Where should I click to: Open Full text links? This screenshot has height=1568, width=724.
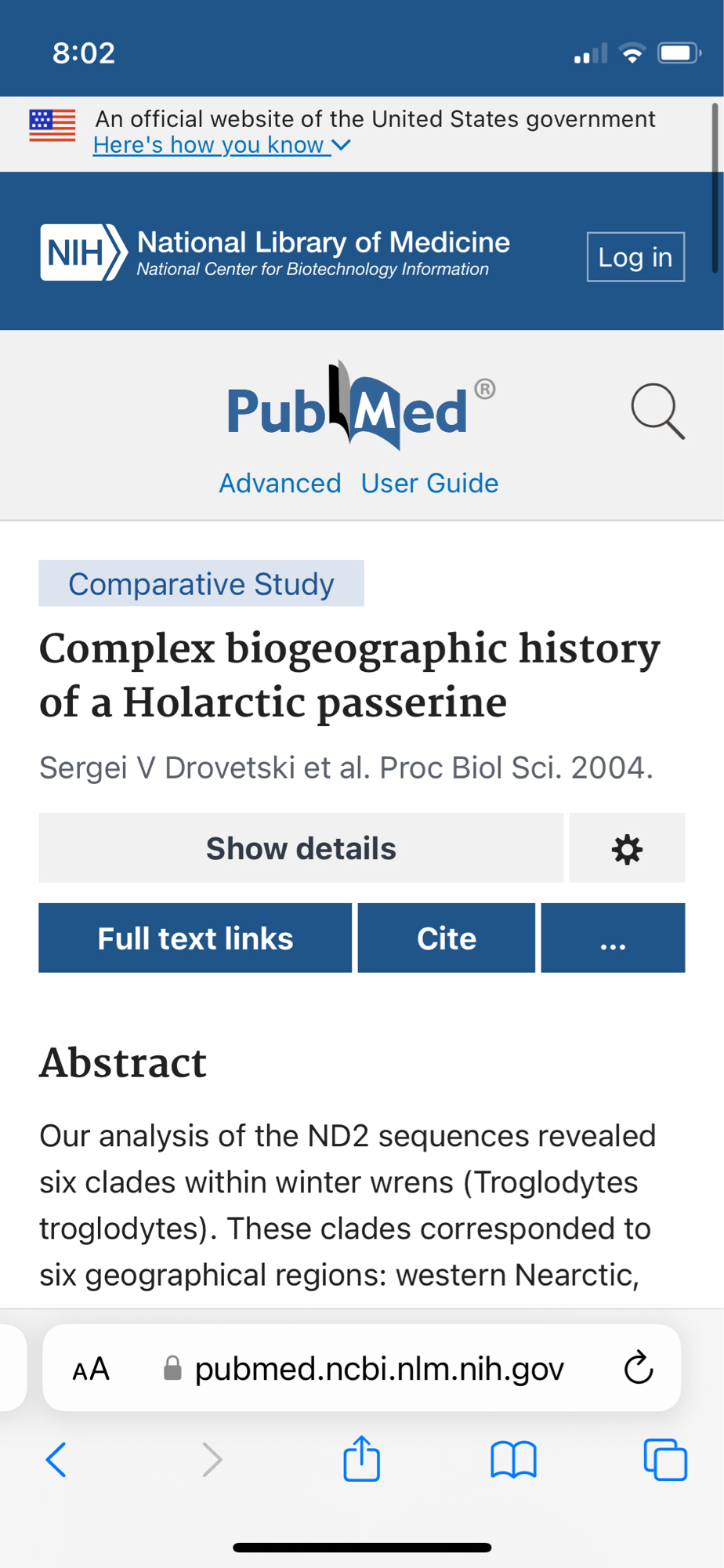point(195,938)
